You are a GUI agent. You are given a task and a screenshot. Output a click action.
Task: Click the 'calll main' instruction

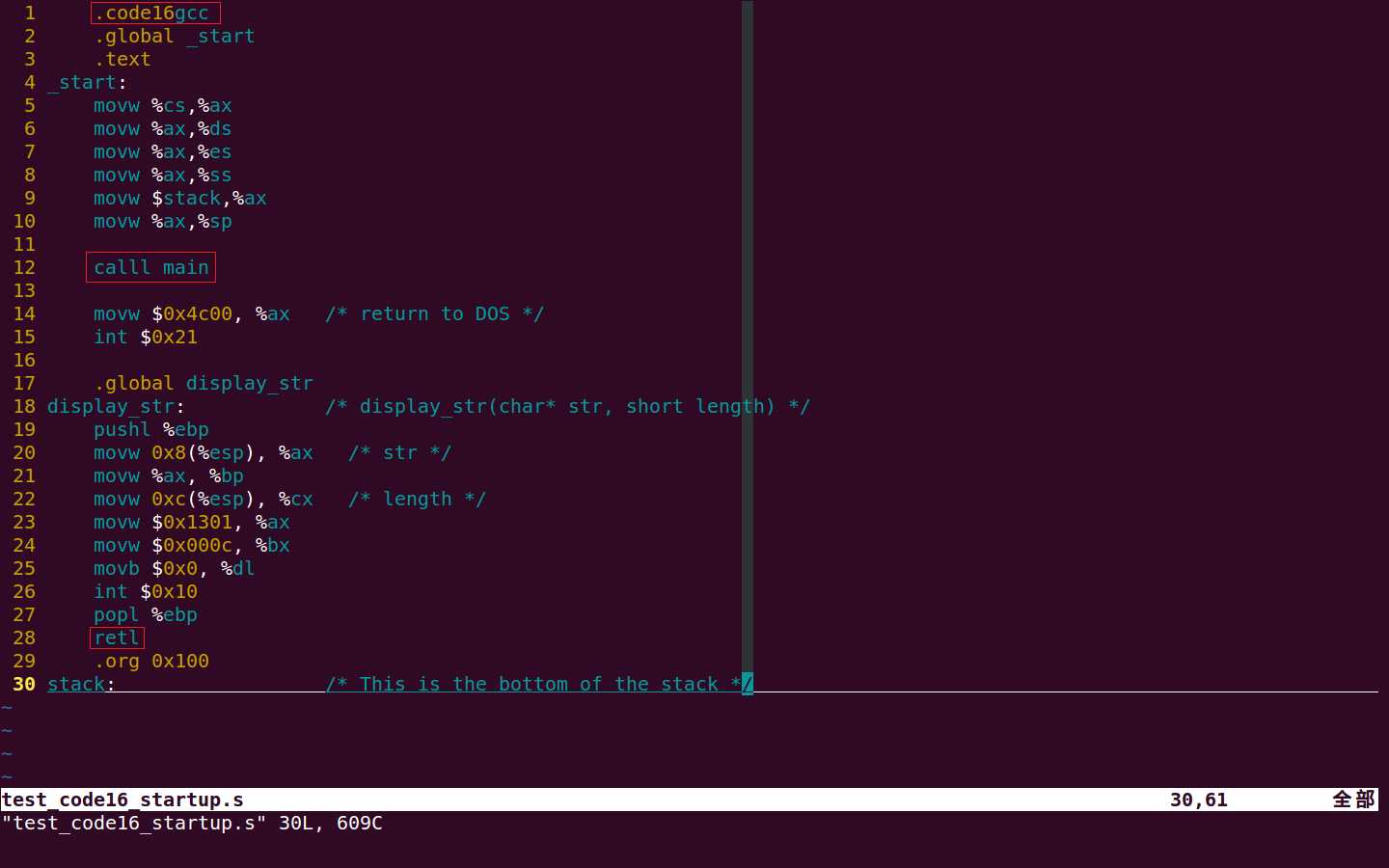pyautogui.click(x=151, y=267)
